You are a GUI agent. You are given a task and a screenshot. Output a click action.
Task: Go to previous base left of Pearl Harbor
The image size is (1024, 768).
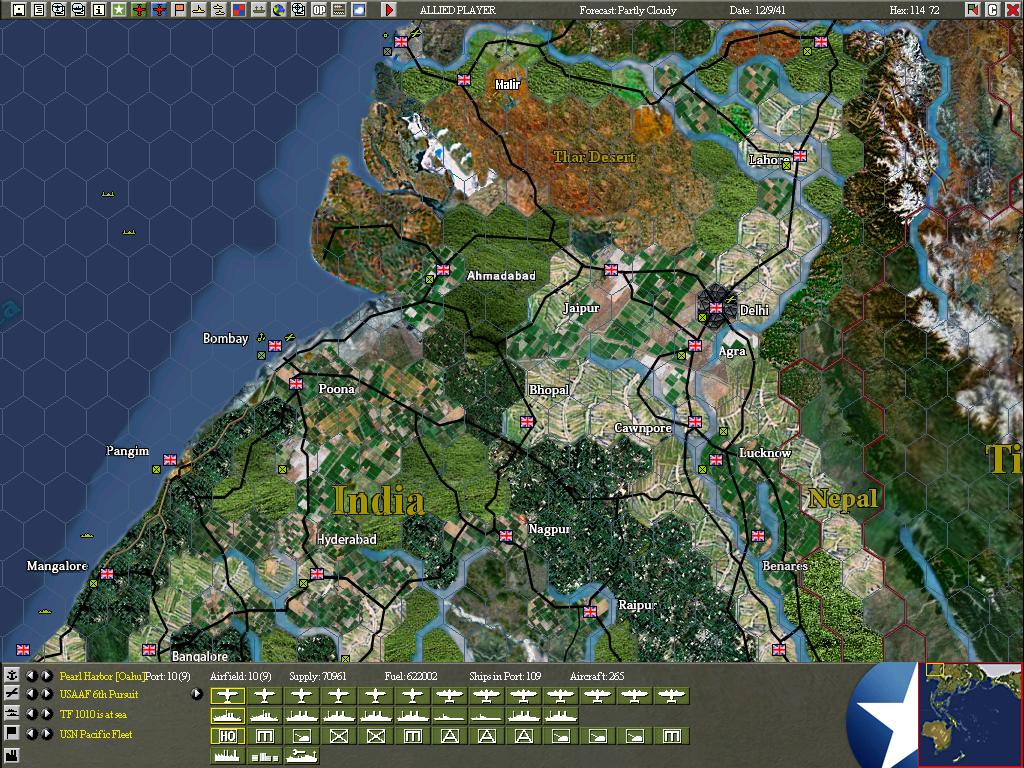pos(31,675)
